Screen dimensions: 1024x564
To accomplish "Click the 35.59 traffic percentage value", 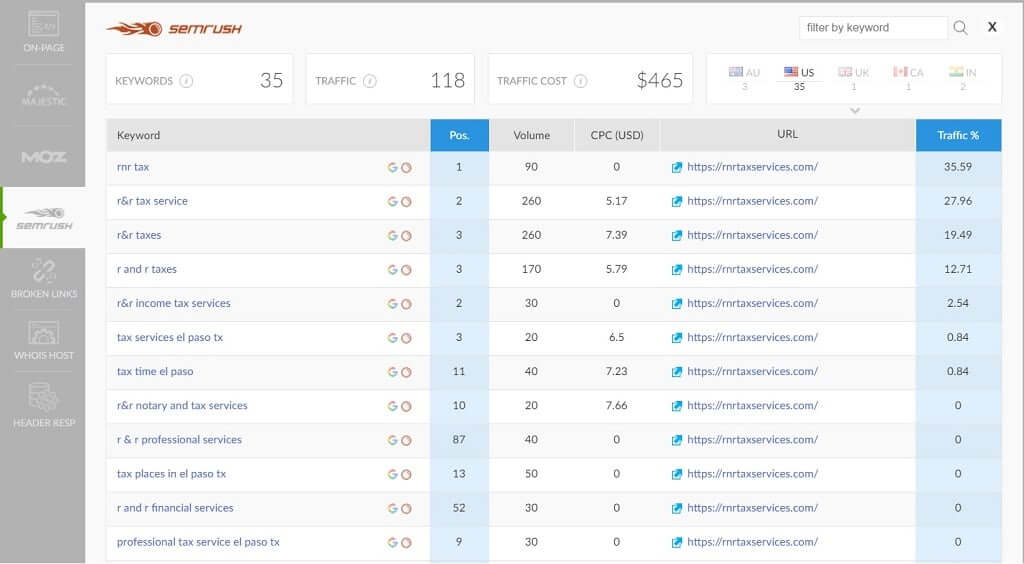I will coord(958,167).
